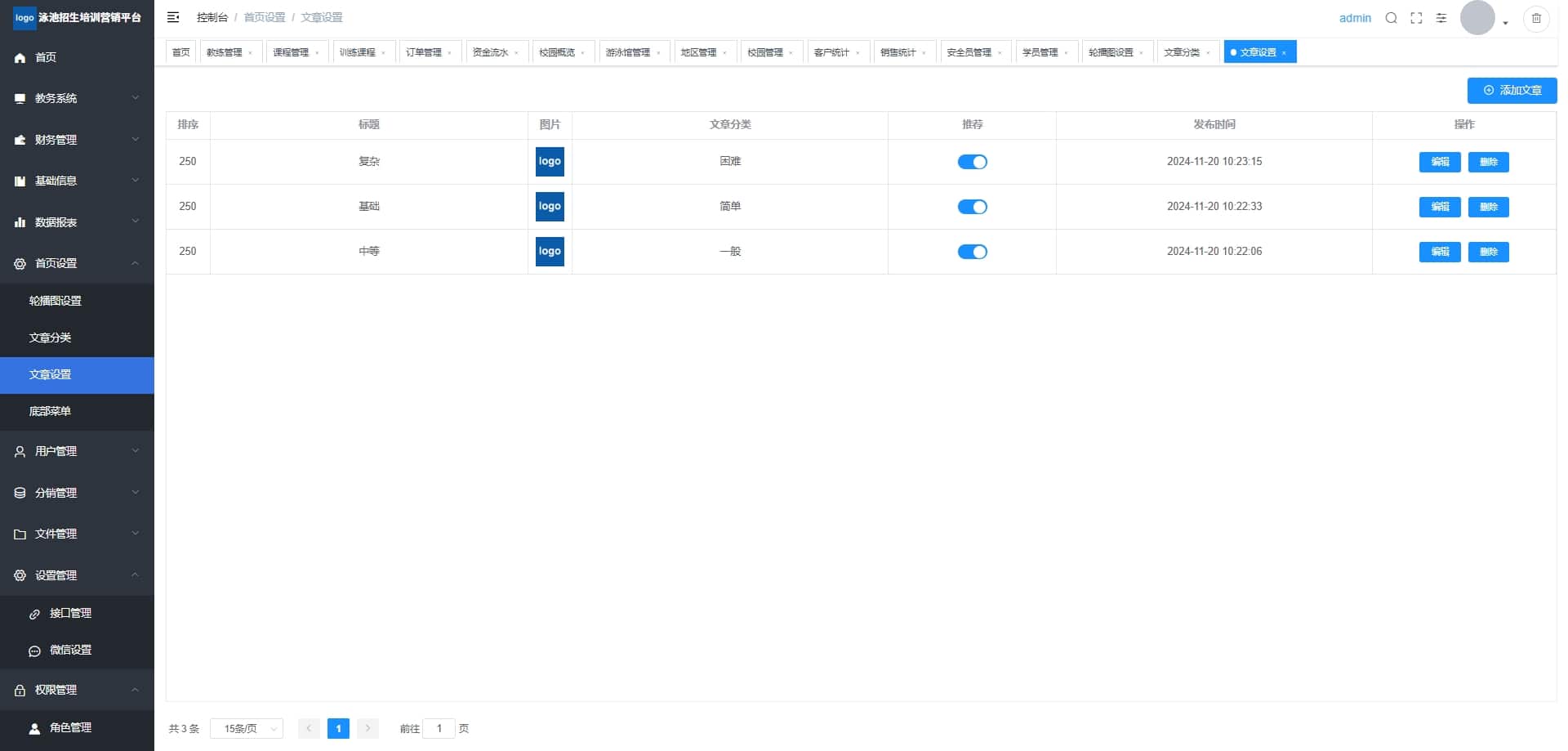Delete the 基础 article row
Image resolution: width=1568 pixels, height=751 pixels.
(x=1489, y=207)
